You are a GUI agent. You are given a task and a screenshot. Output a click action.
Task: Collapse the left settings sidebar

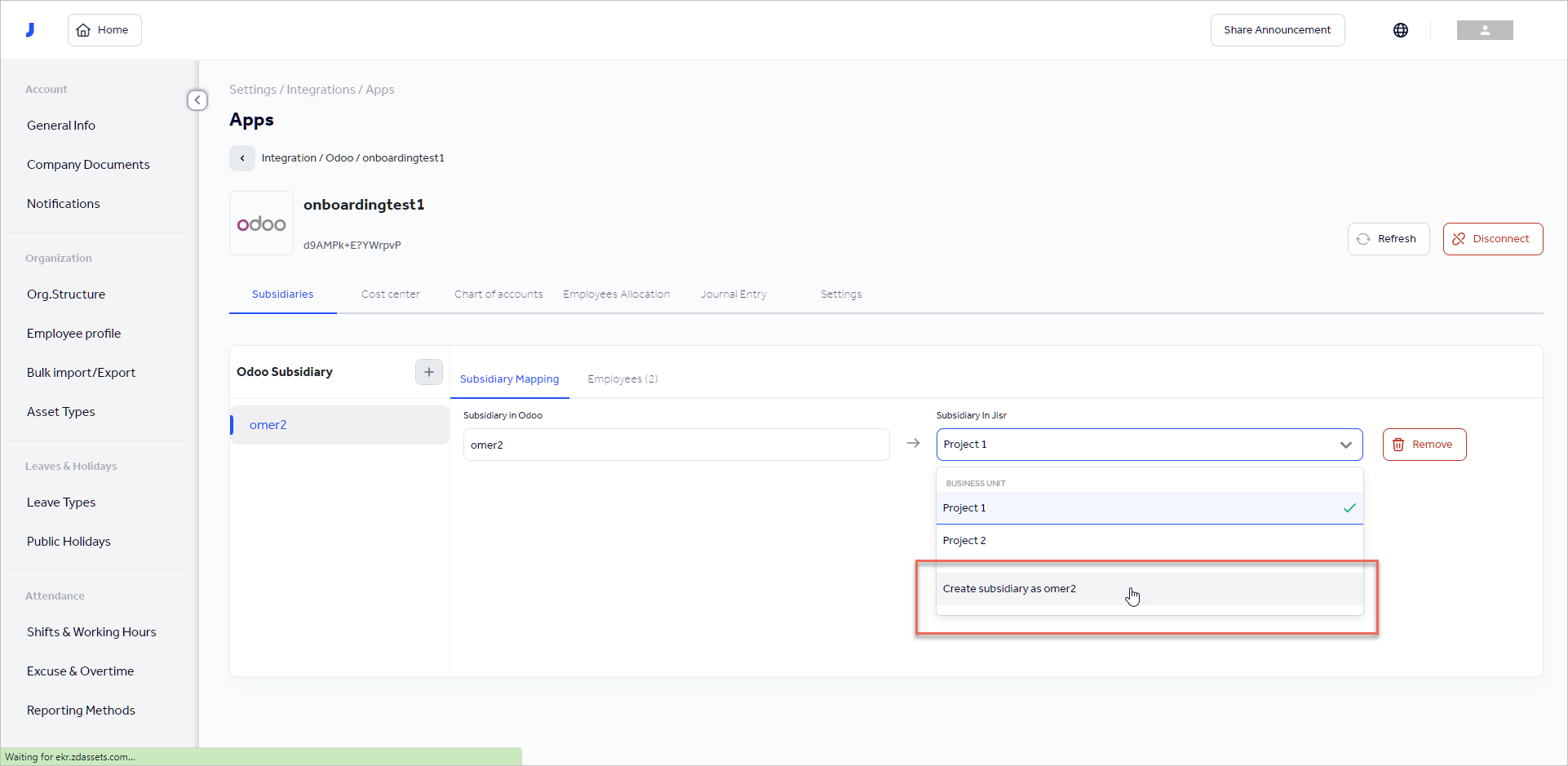point(197,100)
